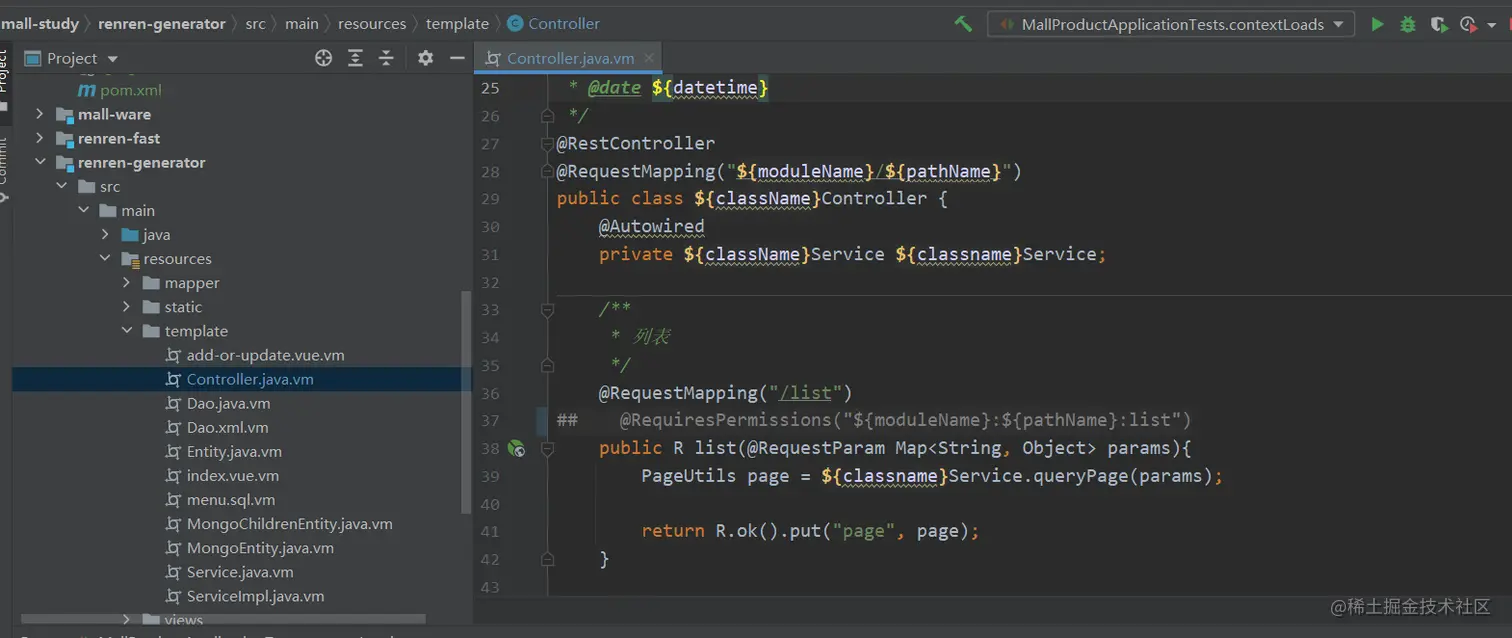1512x638 pixels.
Task: Click the Project panel horizontal scrollbar
Action: point(223,619)
